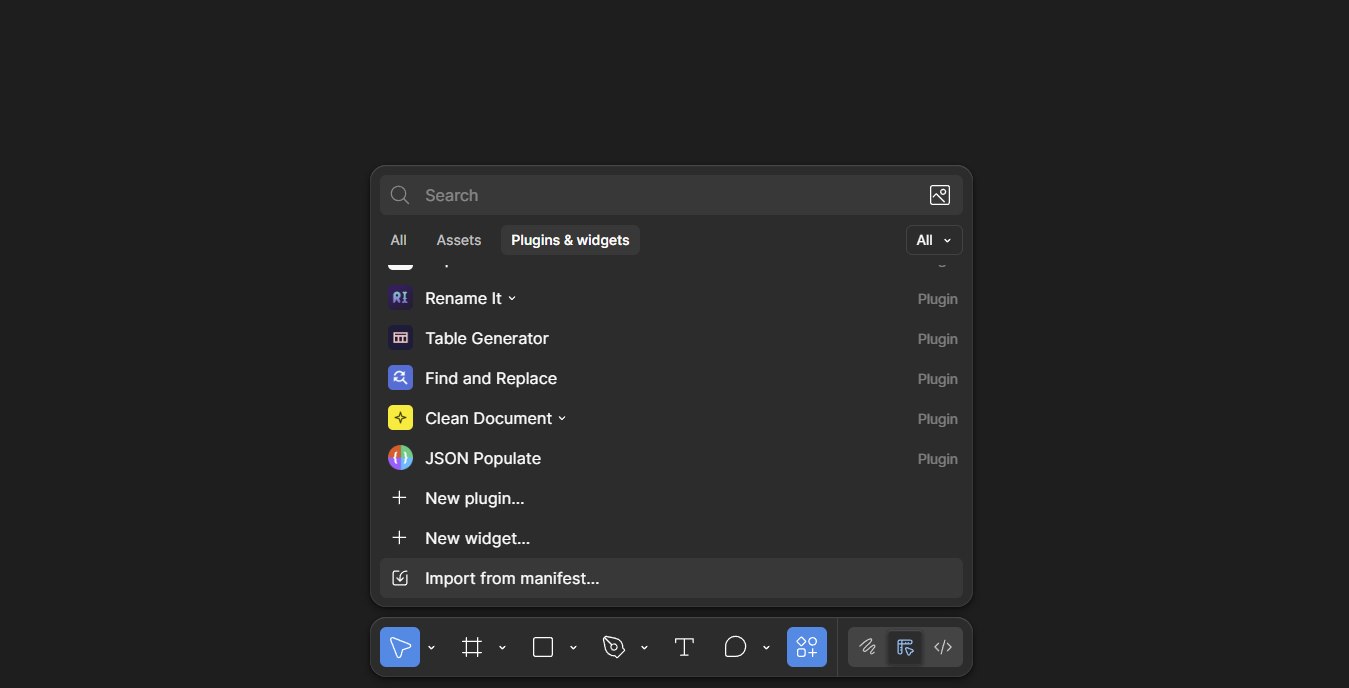Click the Clean Document yellow icon

[400, 418]
